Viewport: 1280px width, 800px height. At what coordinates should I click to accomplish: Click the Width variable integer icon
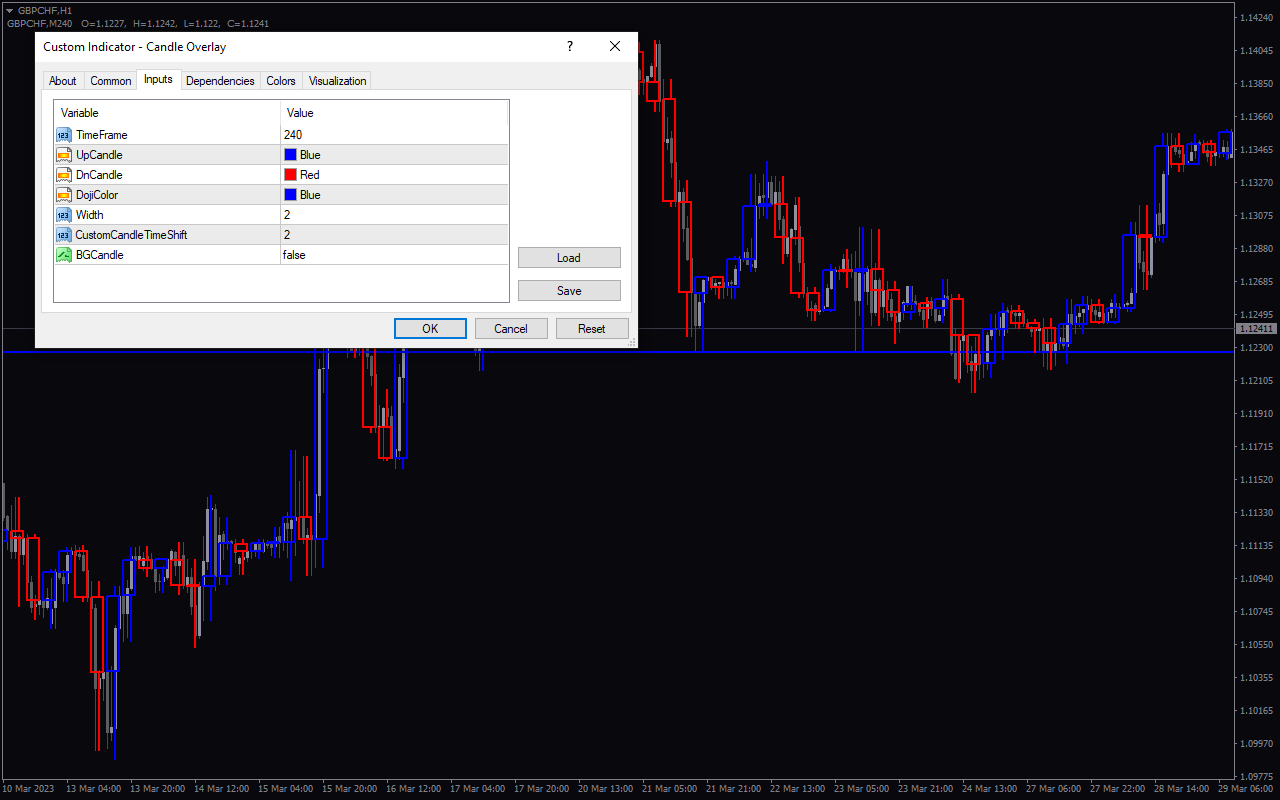click(64, 215)
